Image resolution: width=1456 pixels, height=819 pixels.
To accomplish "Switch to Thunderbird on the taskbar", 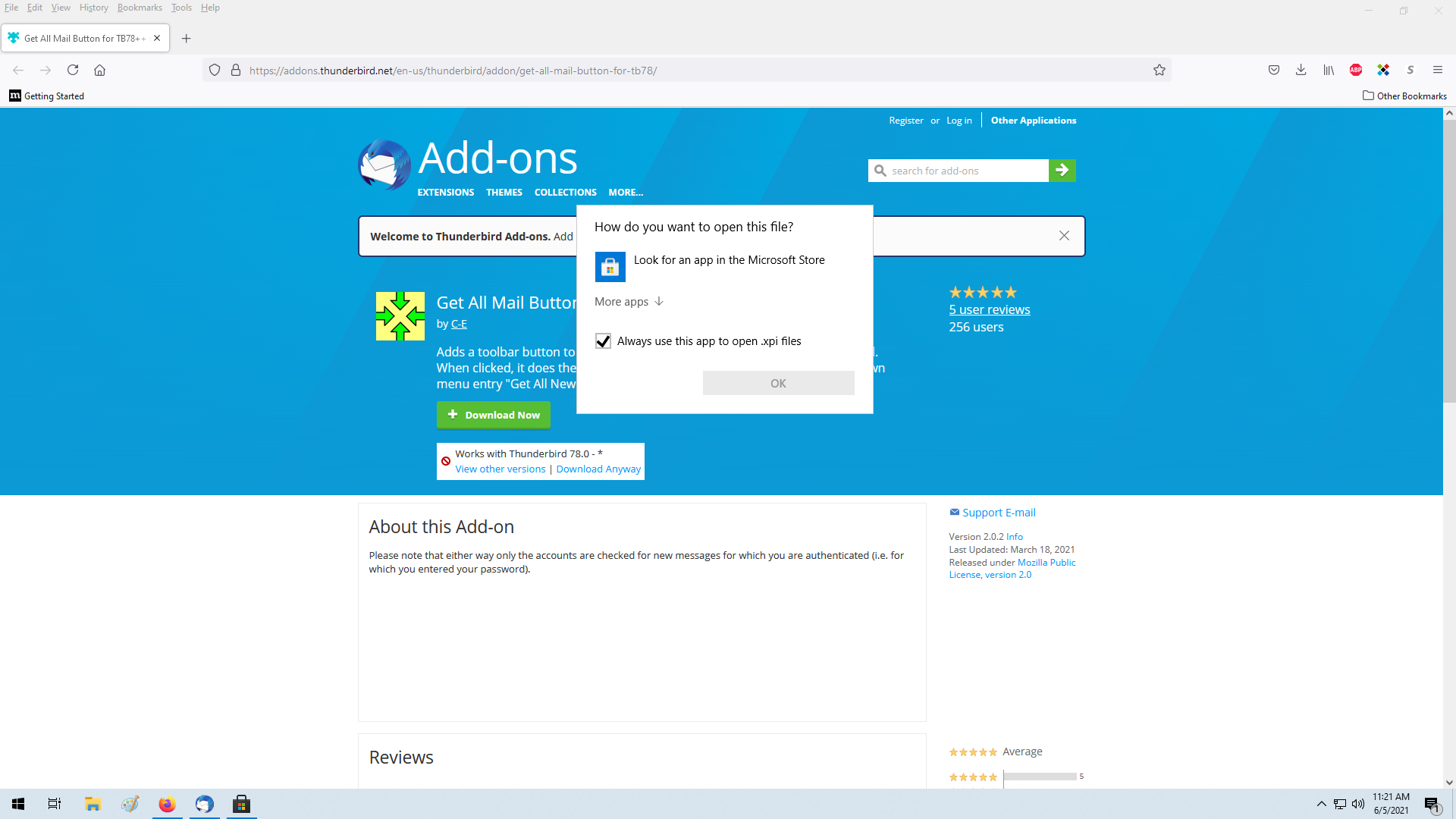I will tap(204, 804).
